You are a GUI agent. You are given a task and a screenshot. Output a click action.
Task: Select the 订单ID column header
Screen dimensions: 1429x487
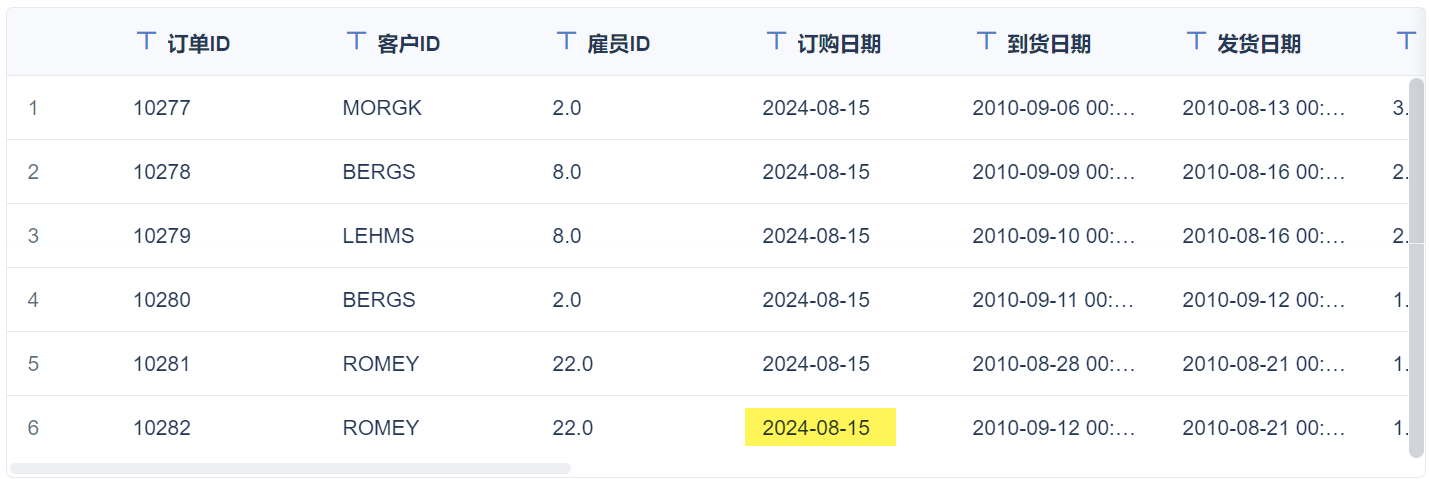[199, 44]
